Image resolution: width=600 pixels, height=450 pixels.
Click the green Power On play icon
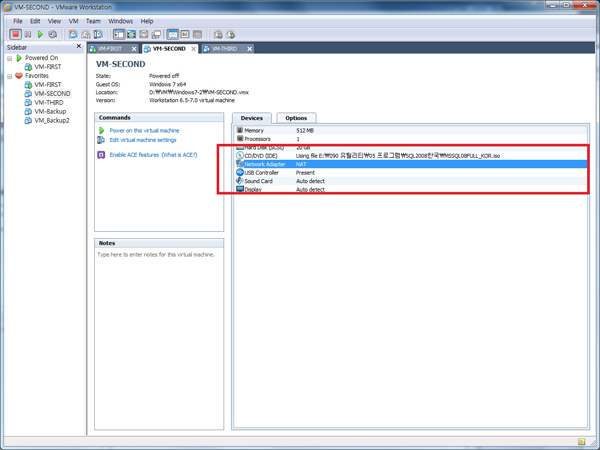[40, 34]
